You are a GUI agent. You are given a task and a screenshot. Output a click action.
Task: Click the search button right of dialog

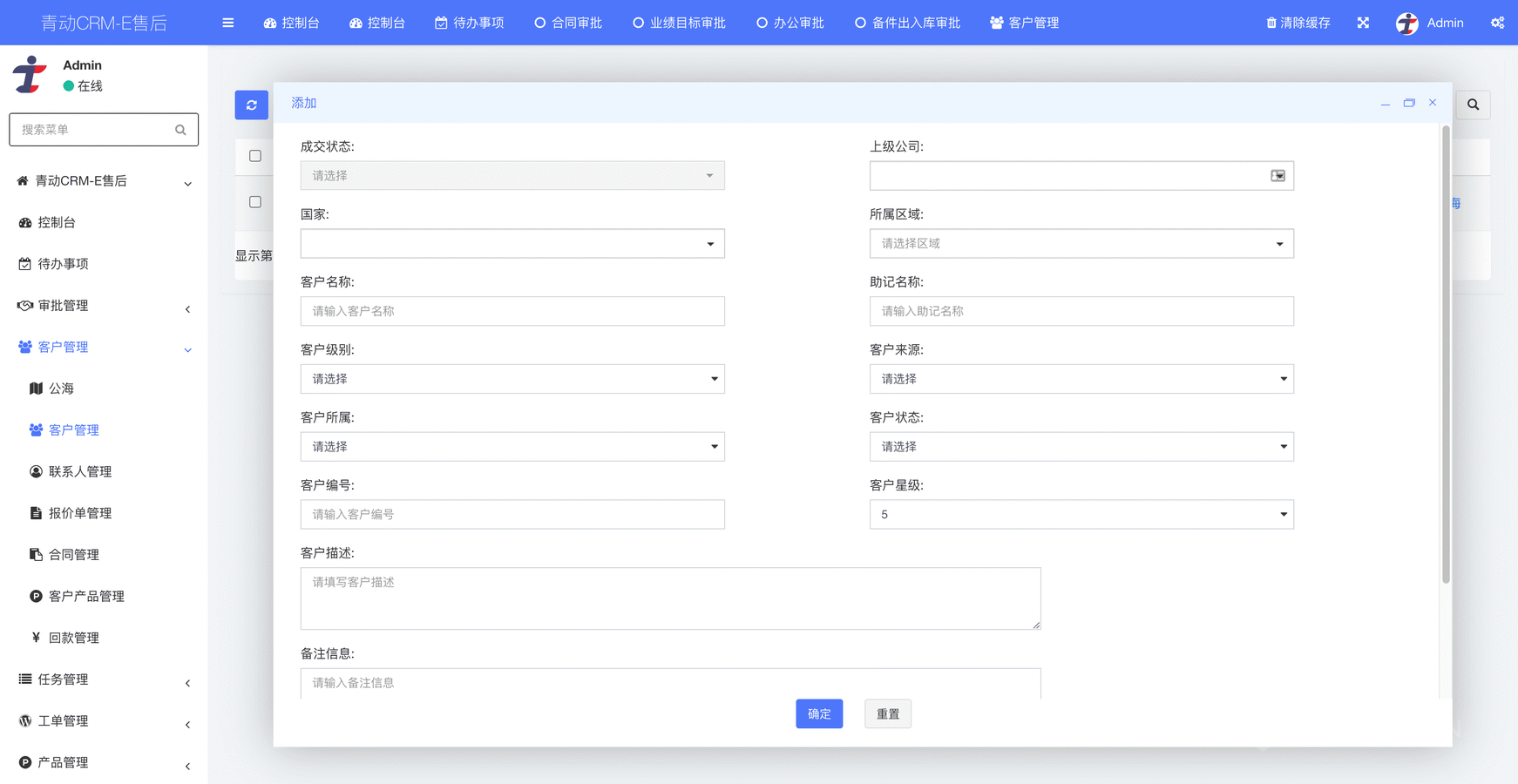click(x=1473, y=105)
